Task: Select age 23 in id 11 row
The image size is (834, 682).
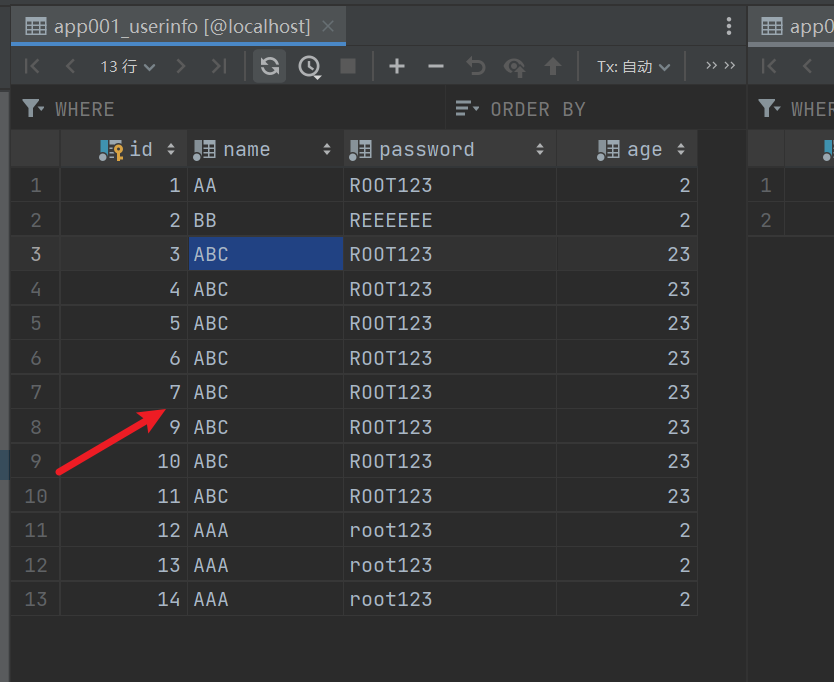Action: pos(627,496)
